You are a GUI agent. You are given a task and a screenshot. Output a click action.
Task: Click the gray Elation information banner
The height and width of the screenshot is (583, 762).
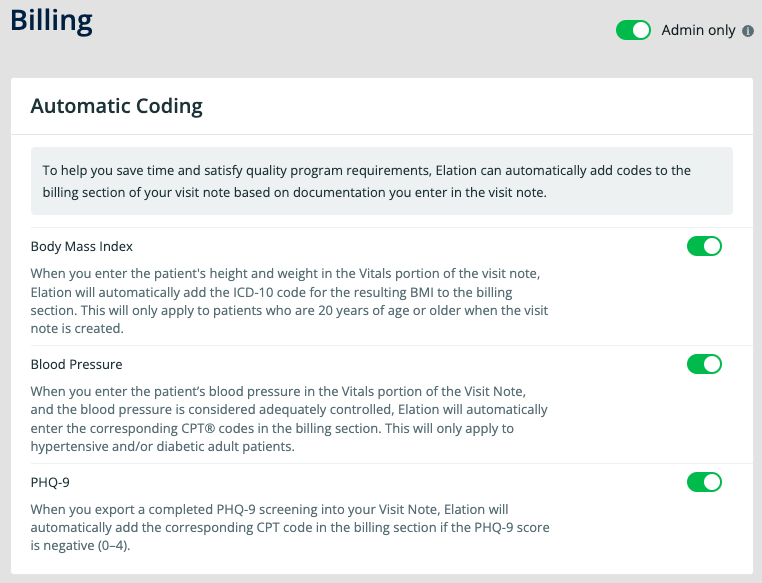tap(382, 181)
